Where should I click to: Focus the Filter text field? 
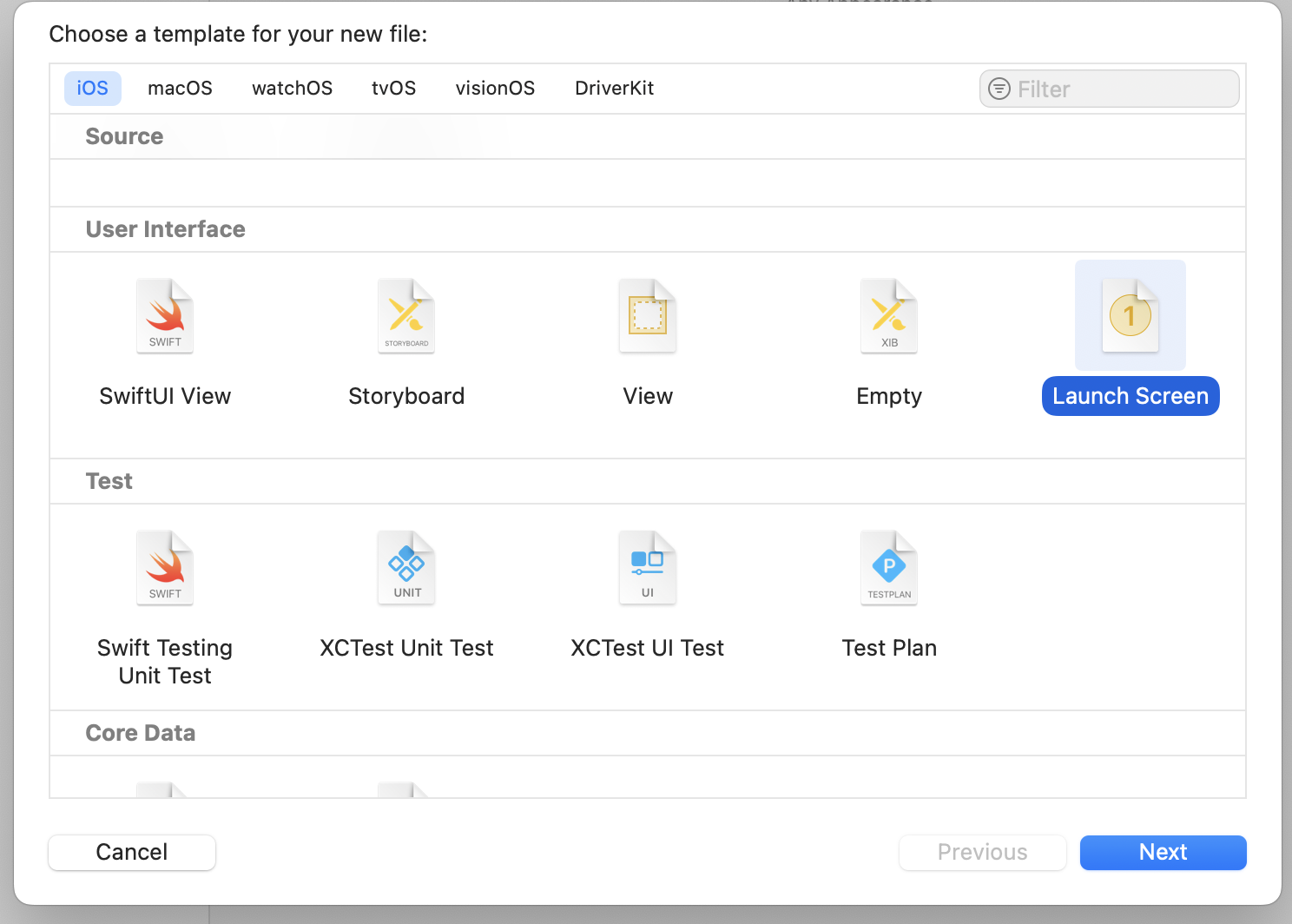tap(1110, 89)
